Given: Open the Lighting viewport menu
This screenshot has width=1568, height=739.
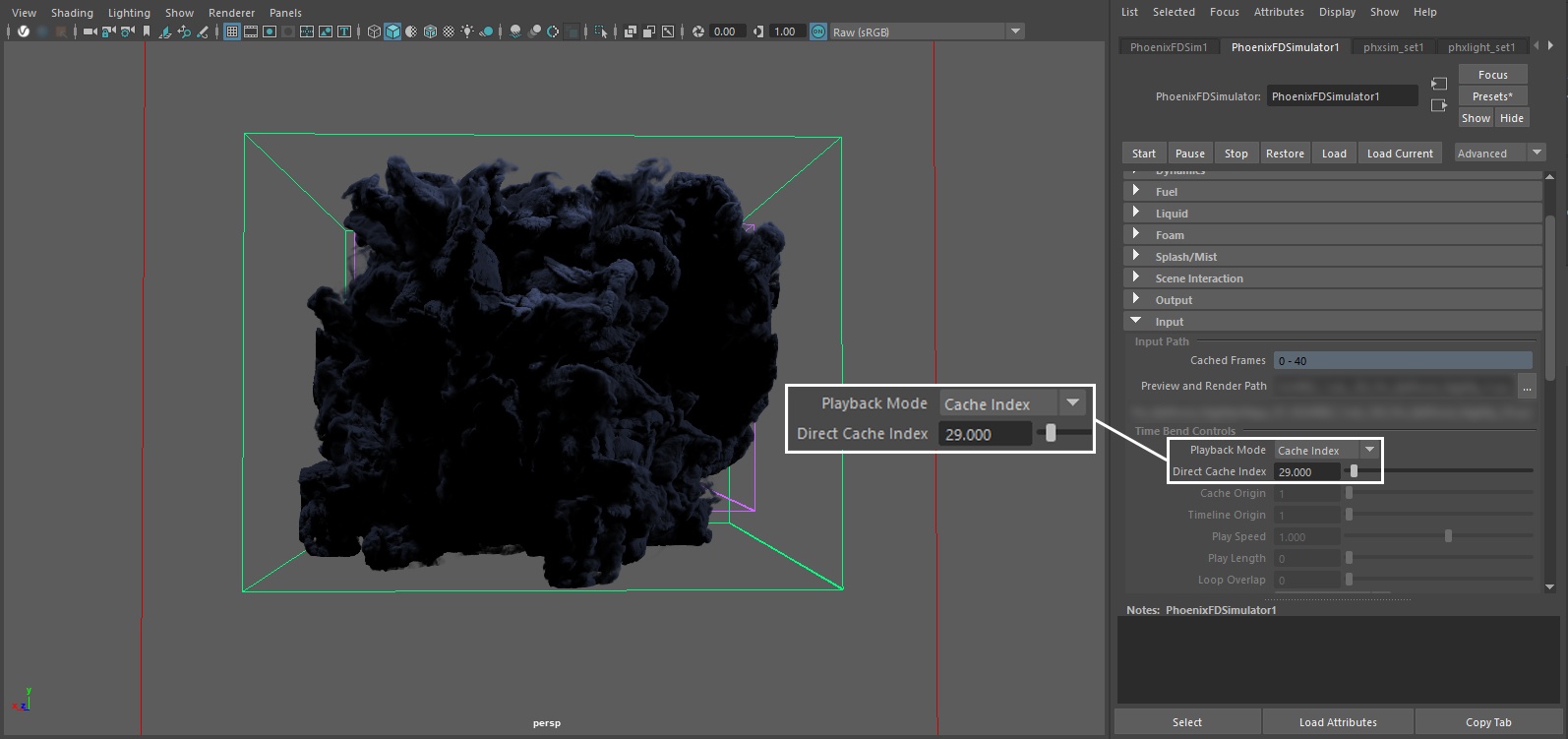Looking at the screenshot, I should (x=129, y=13).
